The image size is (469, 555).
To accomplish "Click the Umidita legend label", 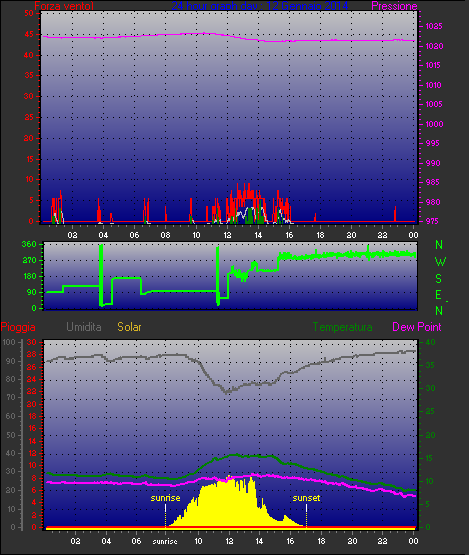I will click(x=84, y=327).
